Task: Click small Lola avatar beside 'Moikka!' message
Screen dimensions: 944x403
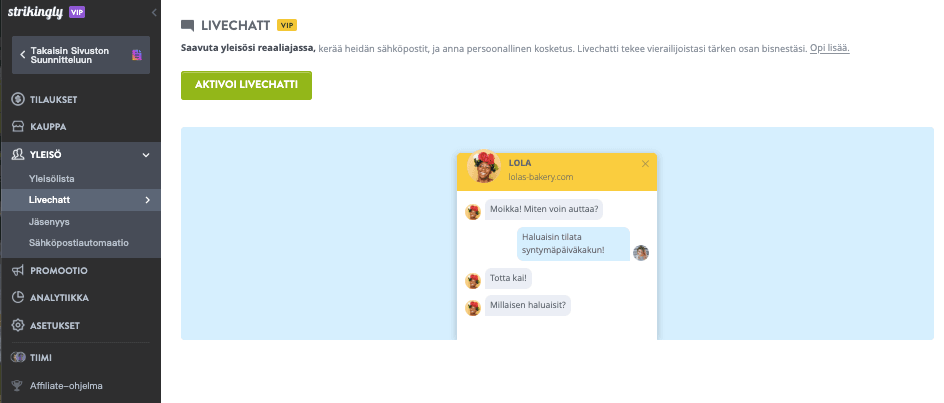Action: [x=473, y=211]
